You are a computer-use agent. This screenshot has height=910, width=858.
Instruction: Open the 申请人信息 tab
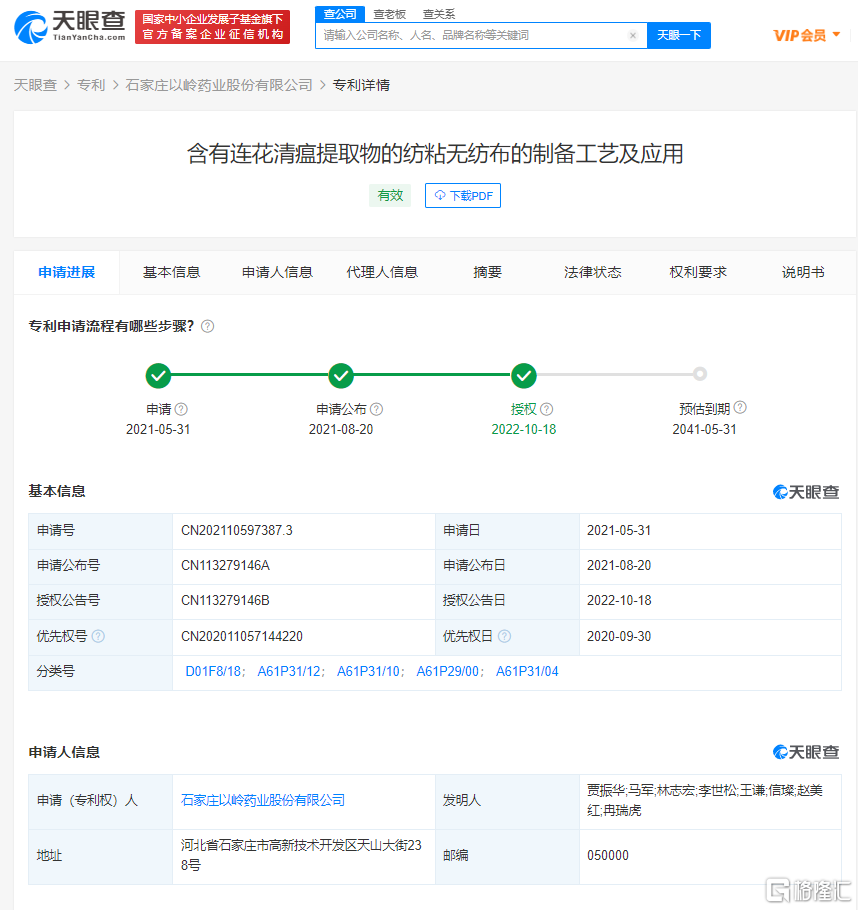[277, 272]
